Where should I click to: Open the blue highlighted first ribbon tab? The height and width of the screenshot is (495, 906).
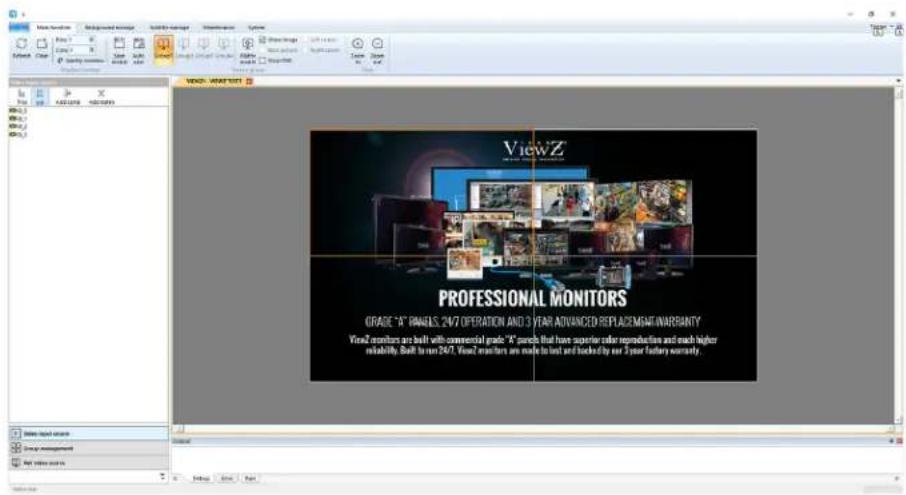tap(19, 27)
